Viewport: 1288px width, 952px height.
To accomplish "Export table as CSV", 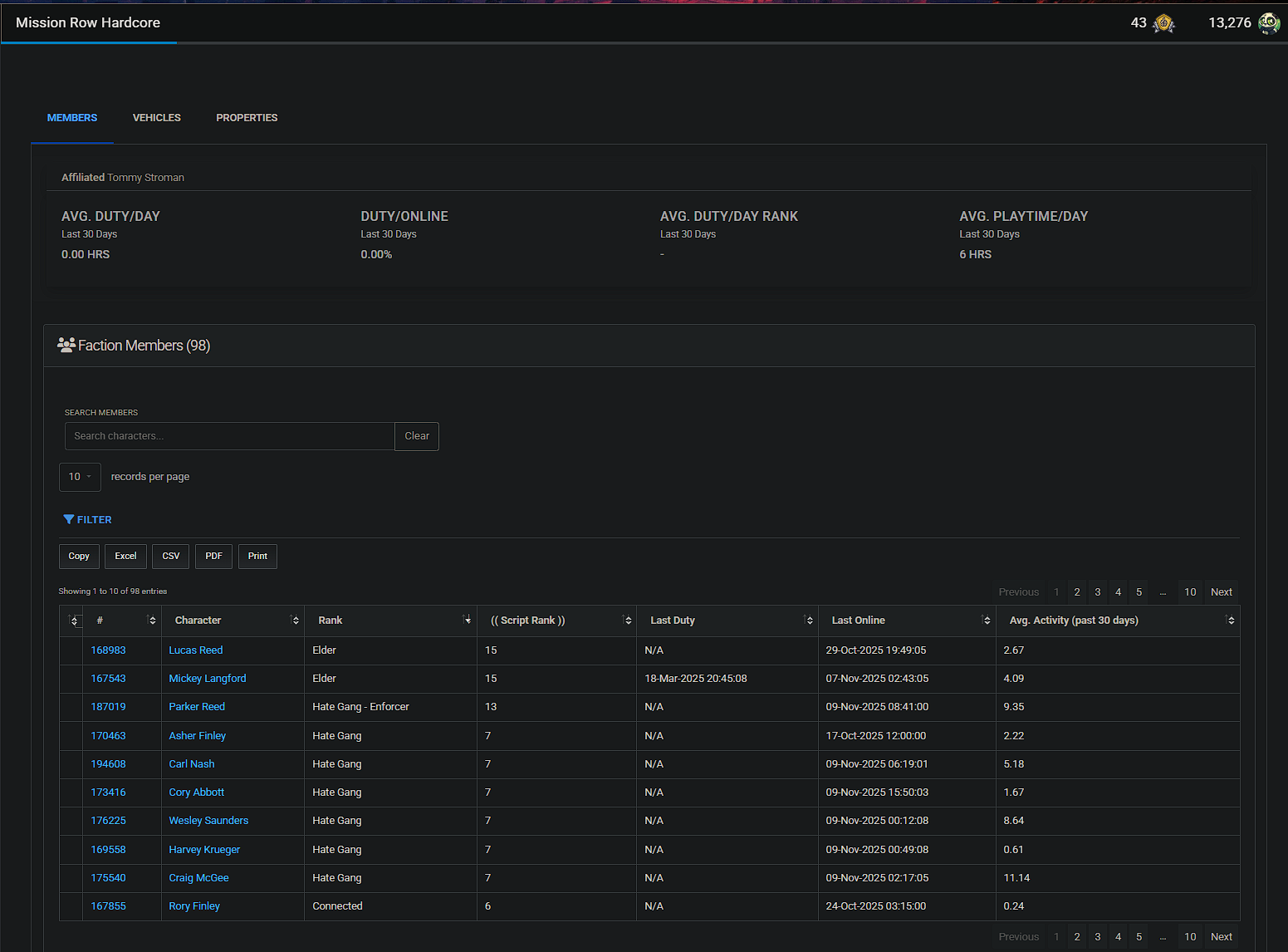I will tap(171, 557).
